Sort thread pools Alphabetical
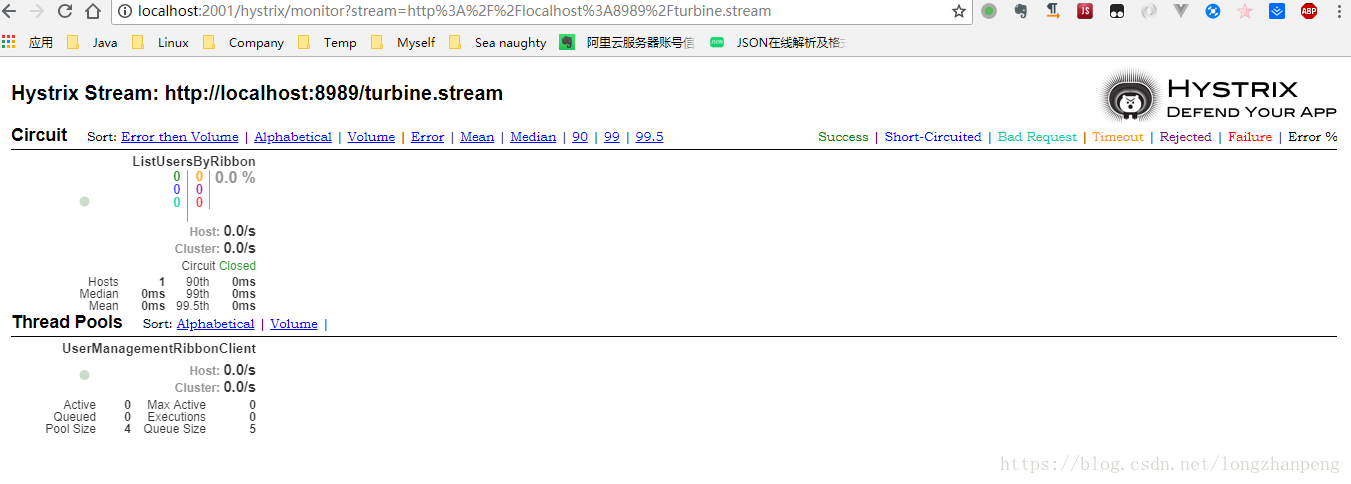Image resolution: width=1351 pixels, height=484 pixels. 216,324
